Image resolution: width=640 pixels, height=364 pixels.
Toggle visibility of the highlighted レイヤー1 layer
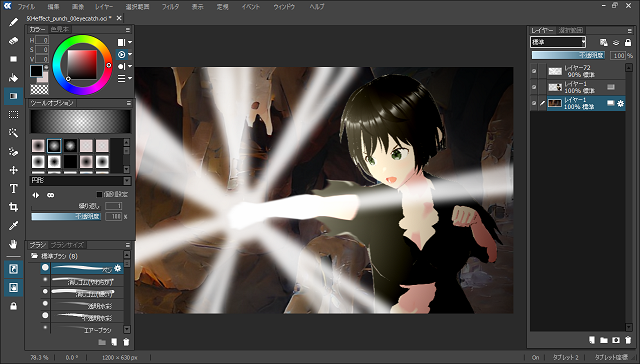click(534, 103)
